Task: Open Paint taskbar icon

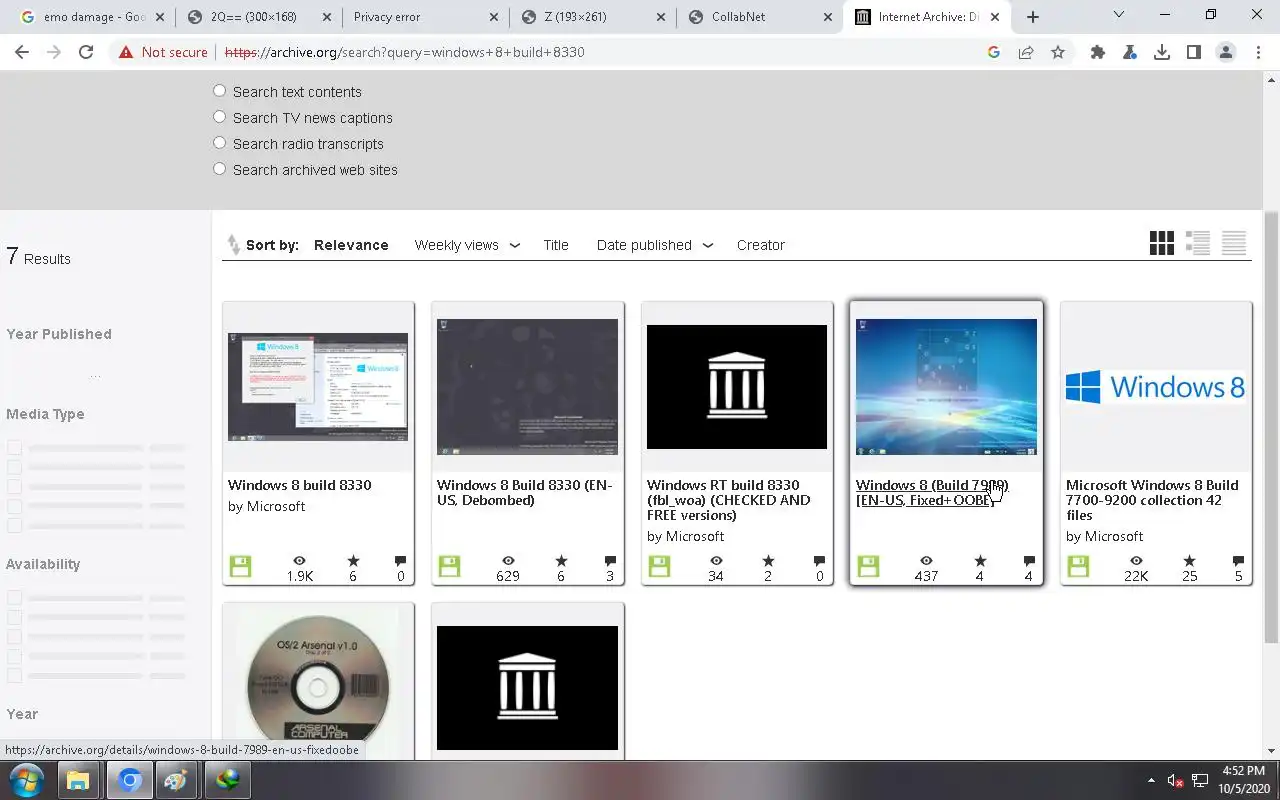Action: pos(176,780)
